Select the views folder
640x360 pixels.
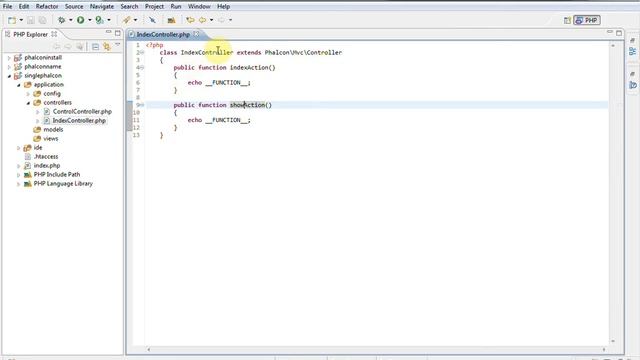point(51,139)
